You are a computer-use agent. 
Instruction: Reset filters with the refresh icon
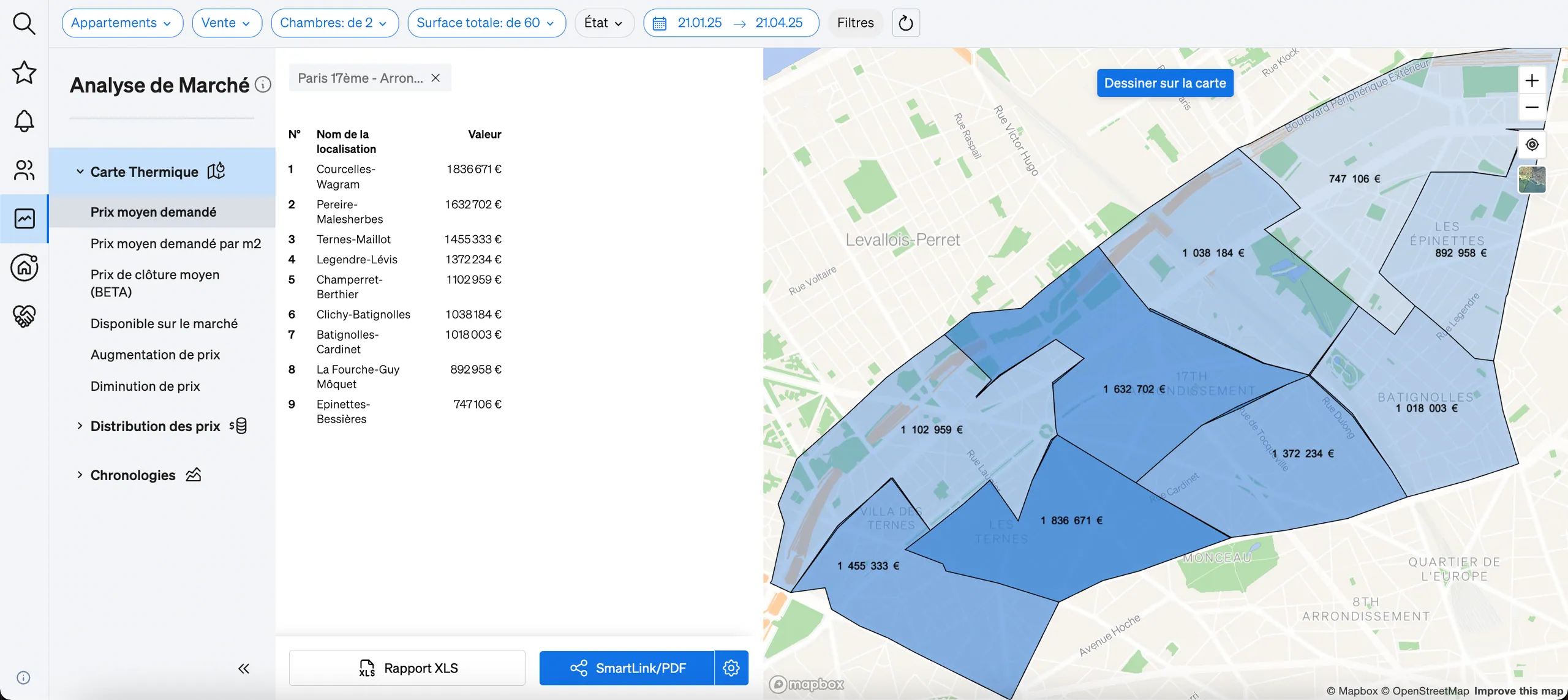pyautogui.click(x=906, y=23)
